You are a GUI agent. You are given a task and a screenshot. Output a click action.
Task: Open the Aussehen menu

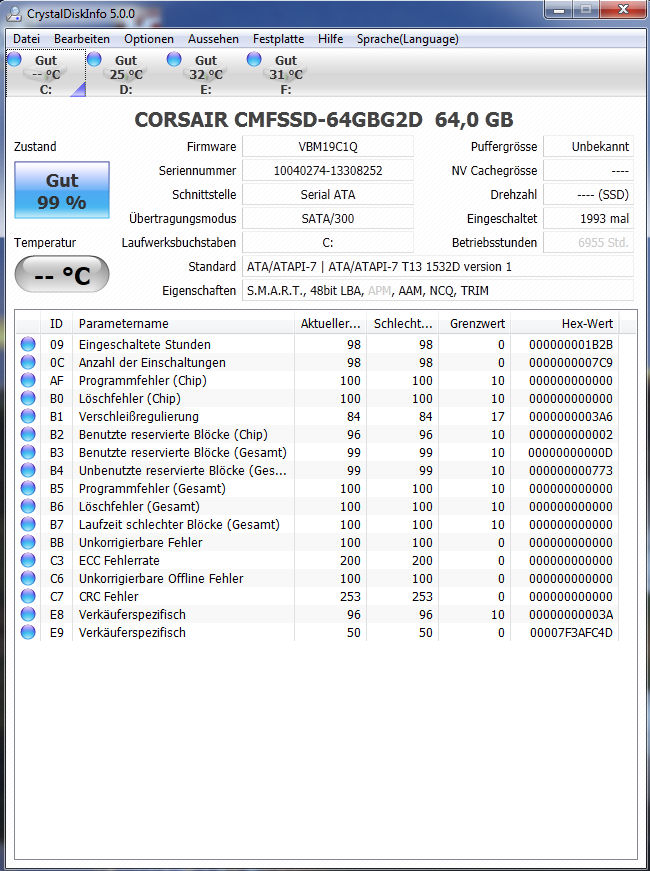click(x=213, y=39)
